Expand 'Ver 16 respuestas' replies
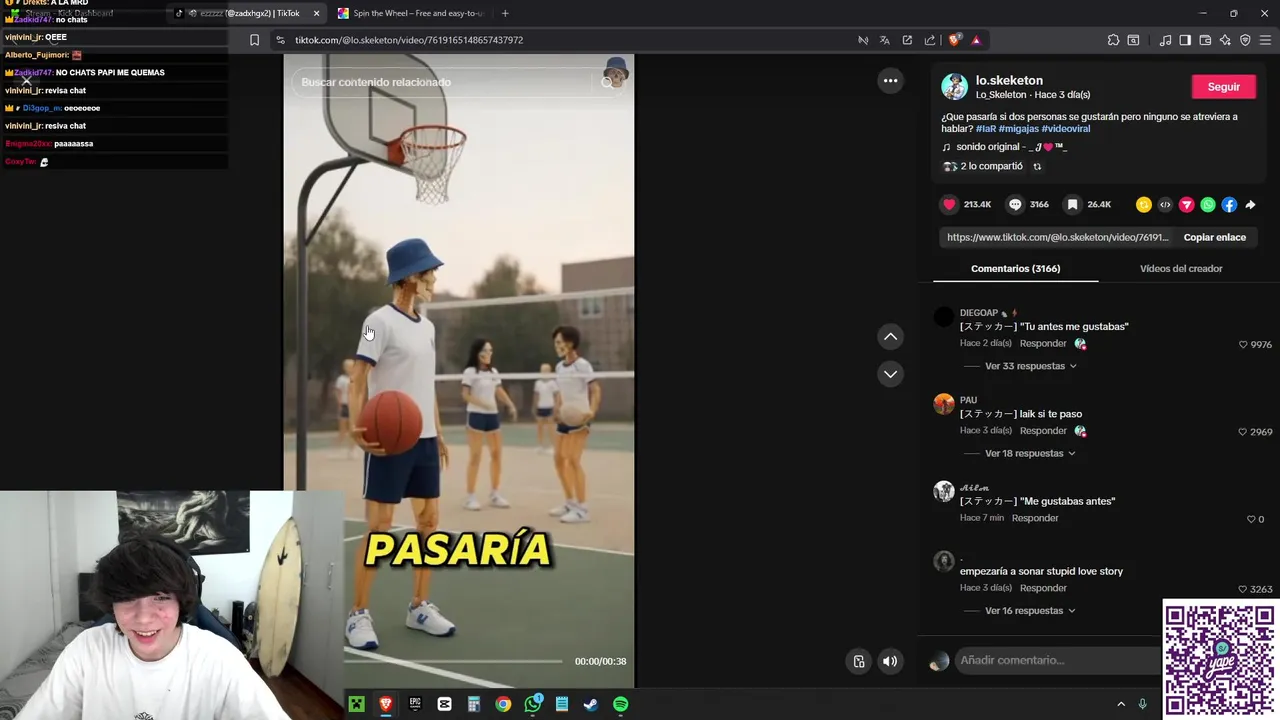 (1030, 611)
